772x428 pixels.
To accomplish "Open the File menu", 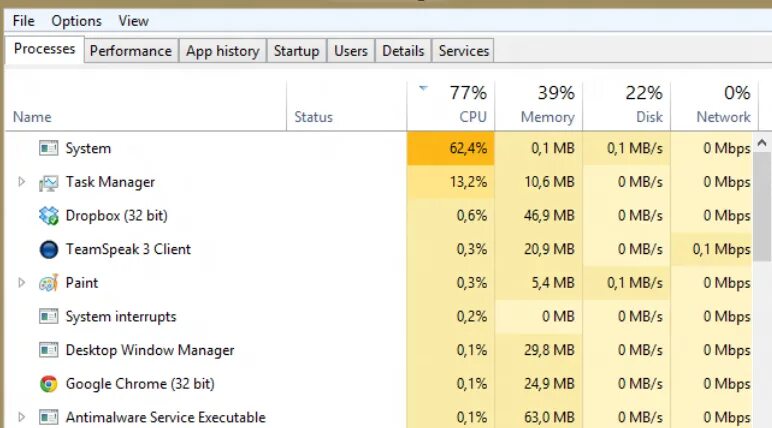I will [x=24, y=21].
